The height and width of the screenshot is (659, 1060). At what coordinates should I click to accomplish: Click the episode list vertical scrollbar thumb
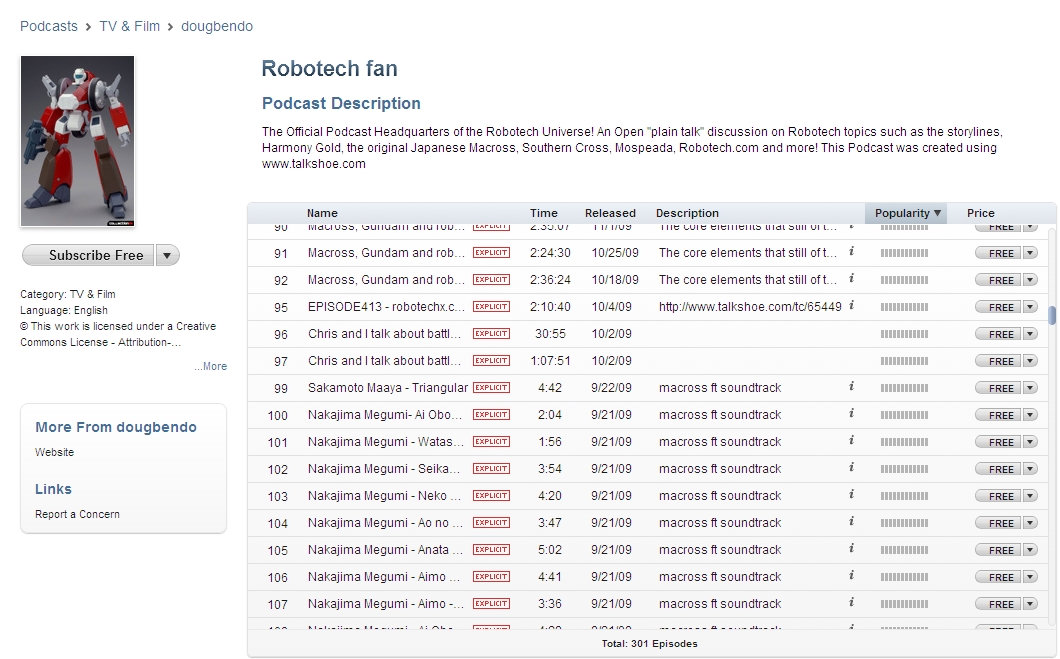pos(1052,315)
